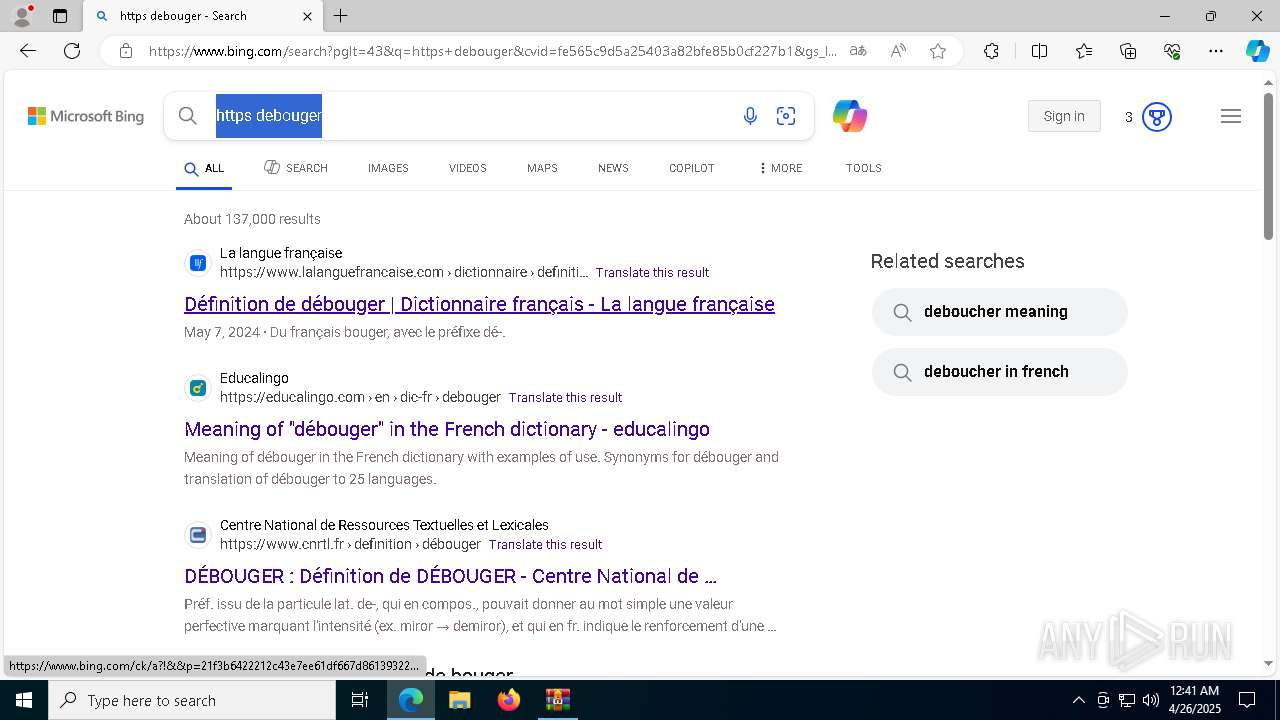Click the browser address bar URL
This screenshot has width=1280, height=720.
tap(493, 51)
